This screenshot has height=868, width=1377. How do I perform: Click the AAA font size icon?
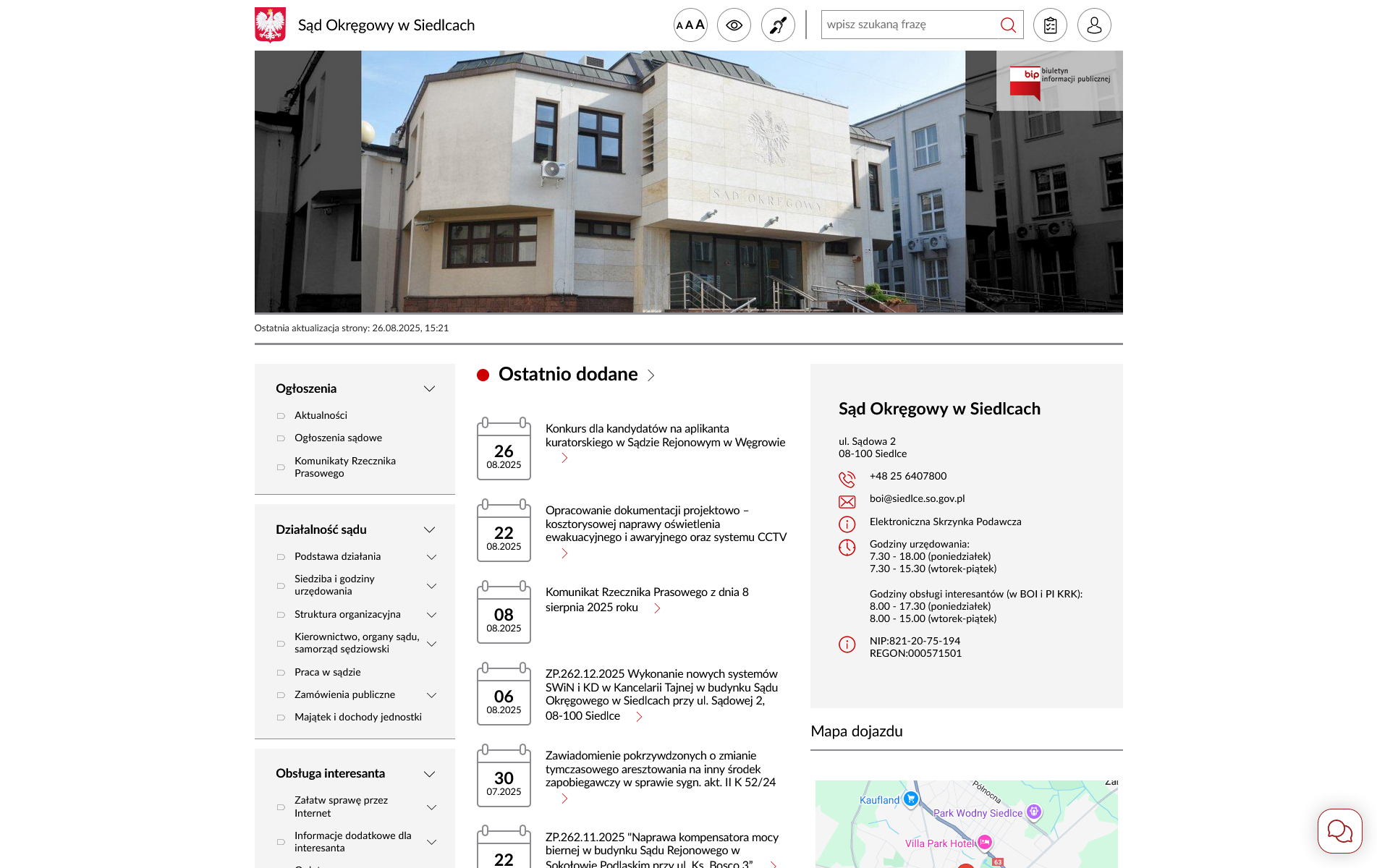pos(690,25)
